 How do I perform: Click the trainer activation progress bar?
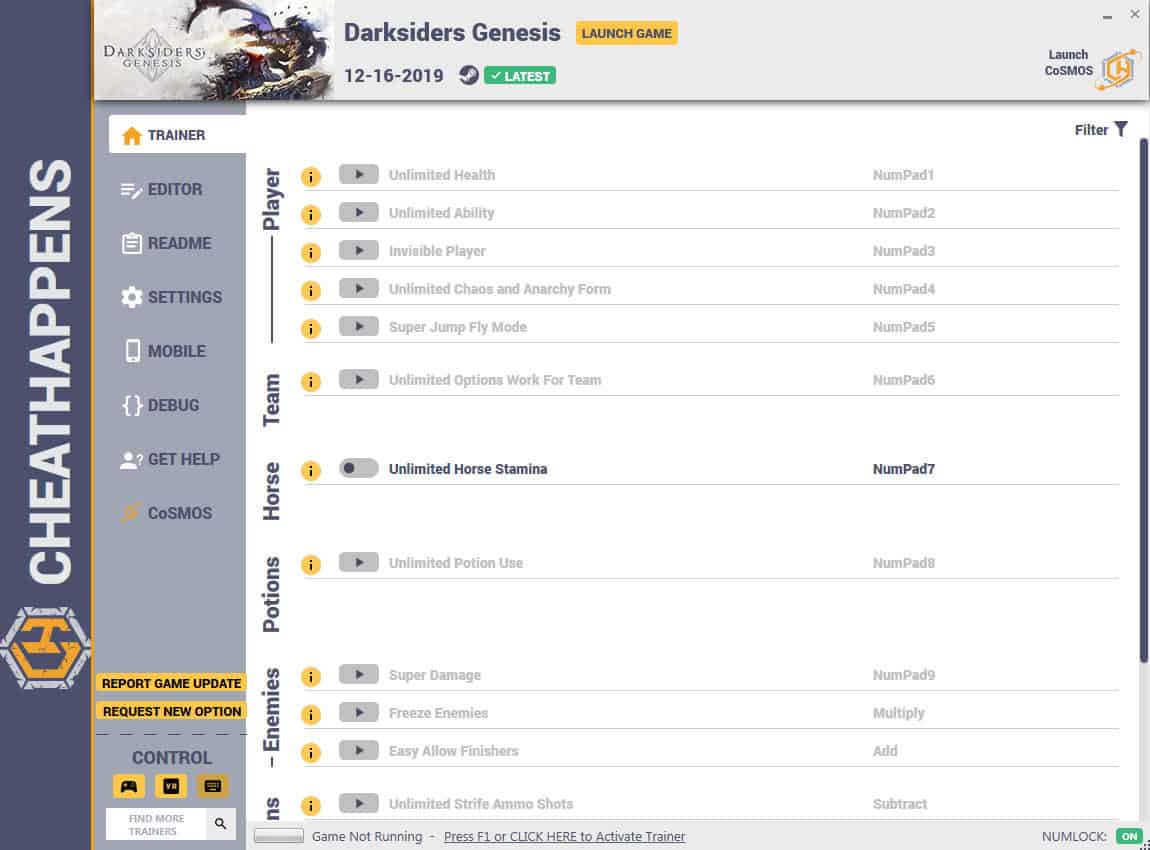[279, 836]
